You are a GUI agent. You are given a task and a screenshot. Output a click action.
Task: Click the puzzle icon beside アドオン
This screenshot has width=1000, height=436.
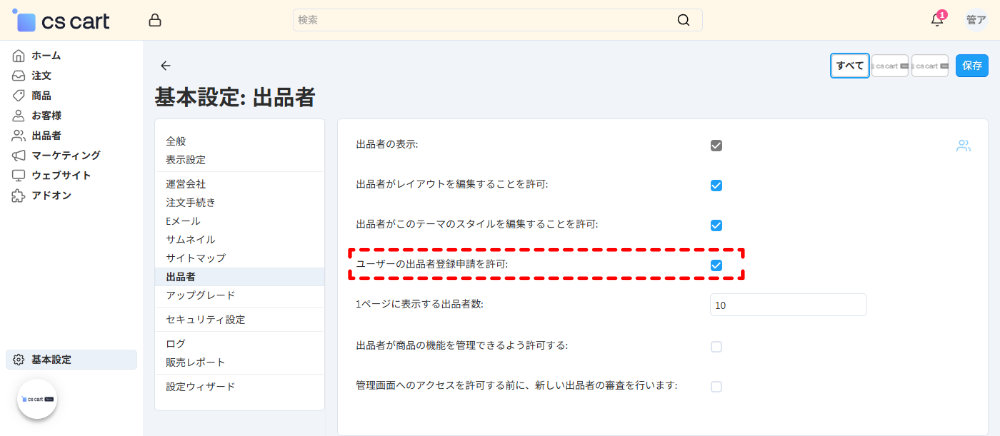point(18,196)
